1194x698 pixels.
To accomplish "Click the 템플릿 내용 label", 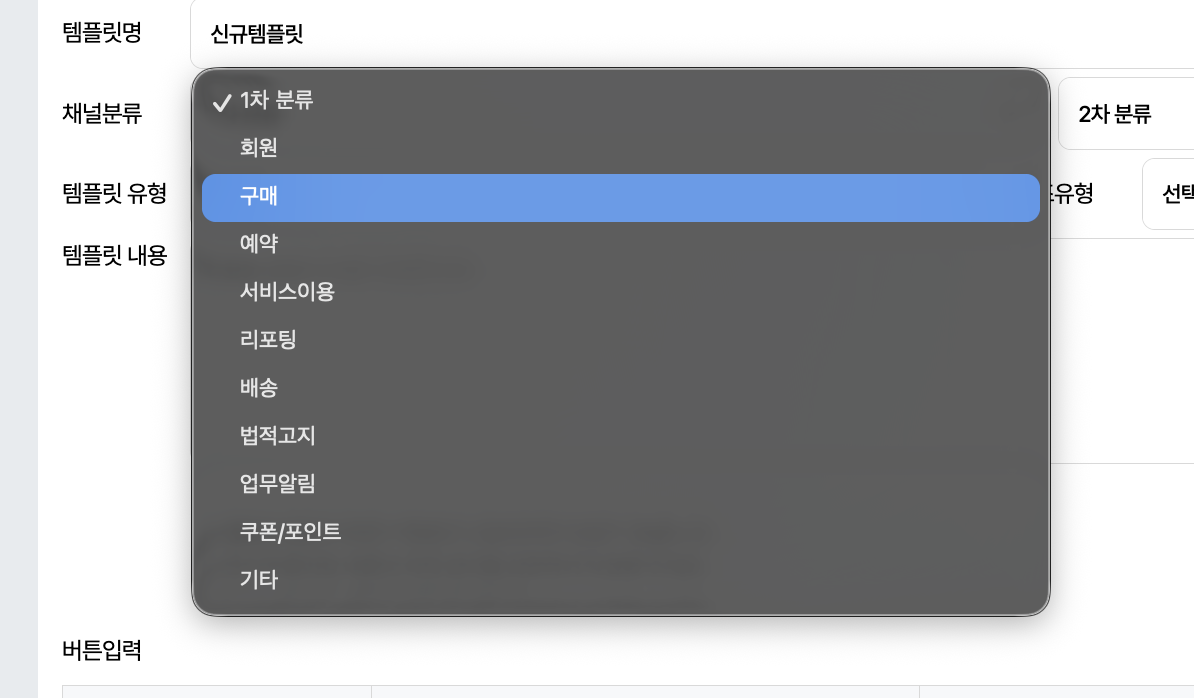I will click(114, 256).
